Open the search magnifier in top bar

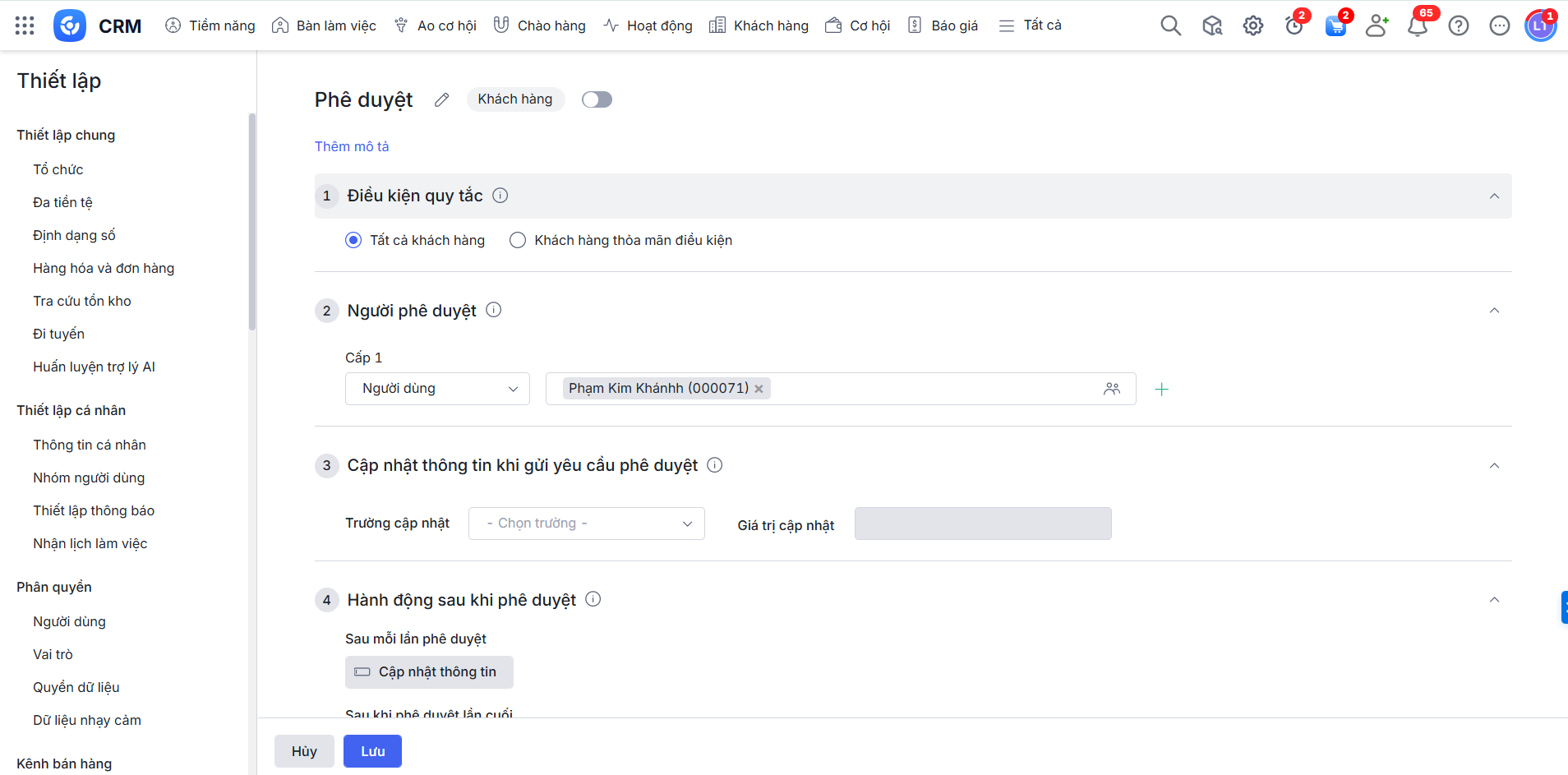coord(1170,25)
